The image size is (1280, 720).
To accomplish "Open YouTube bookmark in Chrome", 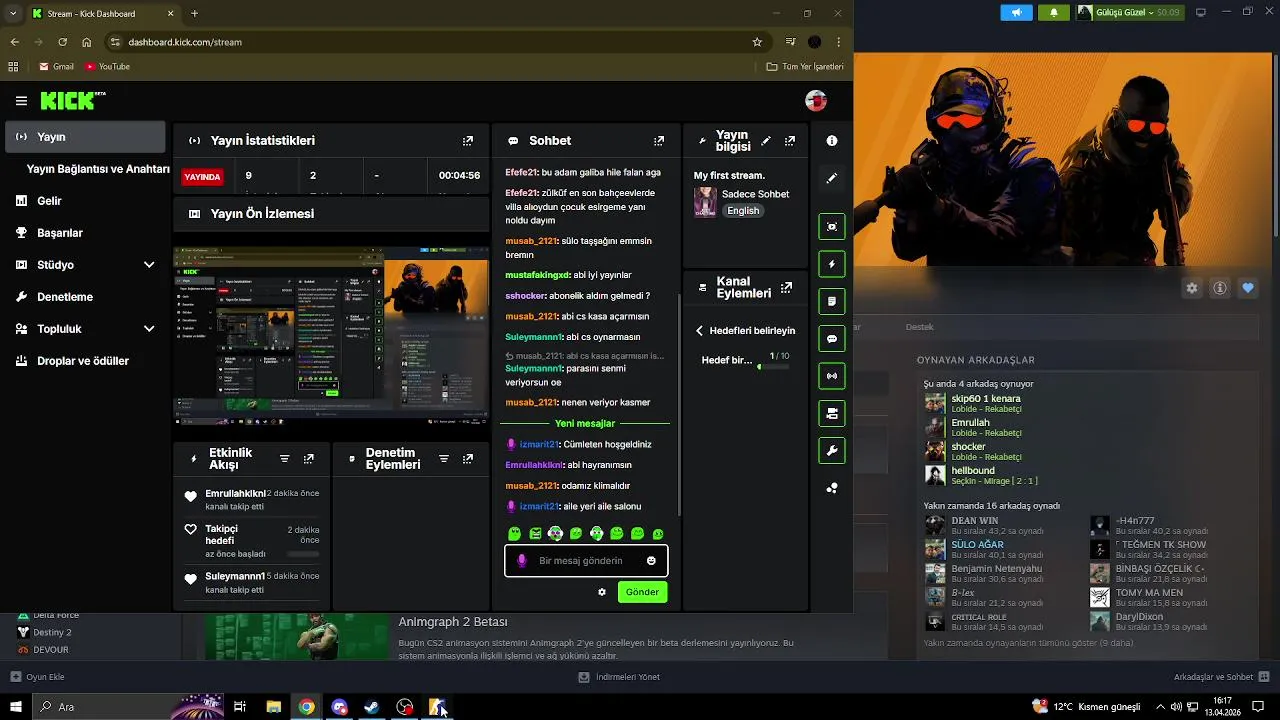I will pos(107,67).
